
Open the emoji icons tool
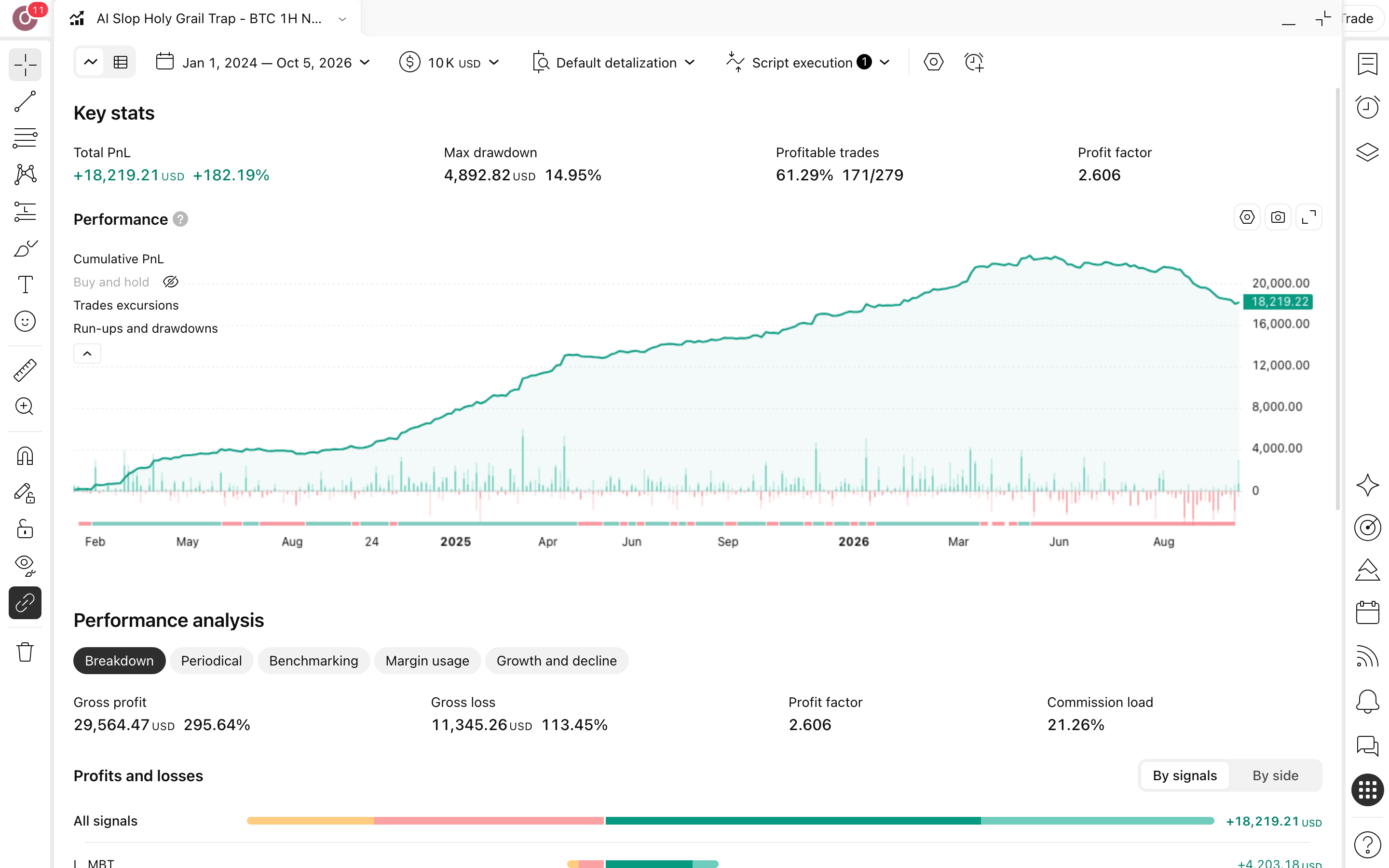pyautogui.click(x=25, y=322)
